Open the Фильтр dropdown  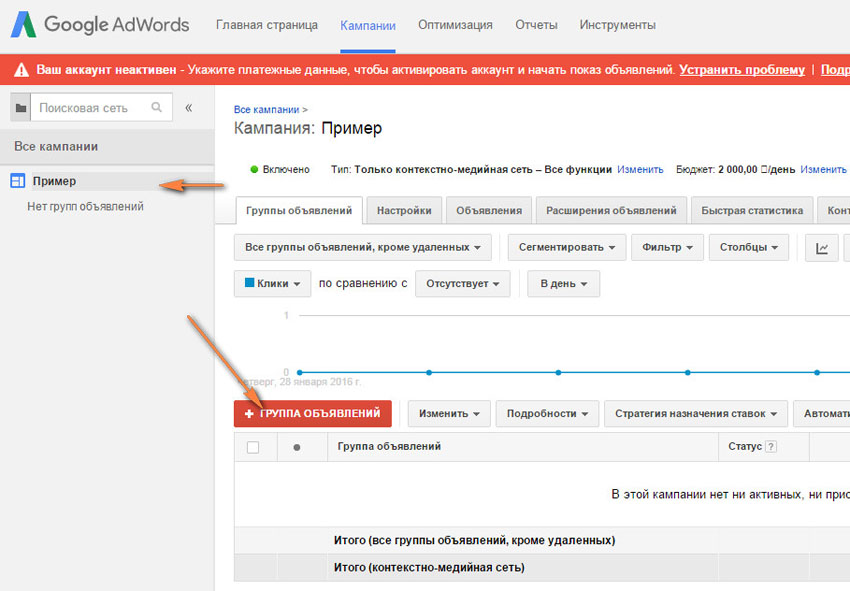tap(667, 247)
